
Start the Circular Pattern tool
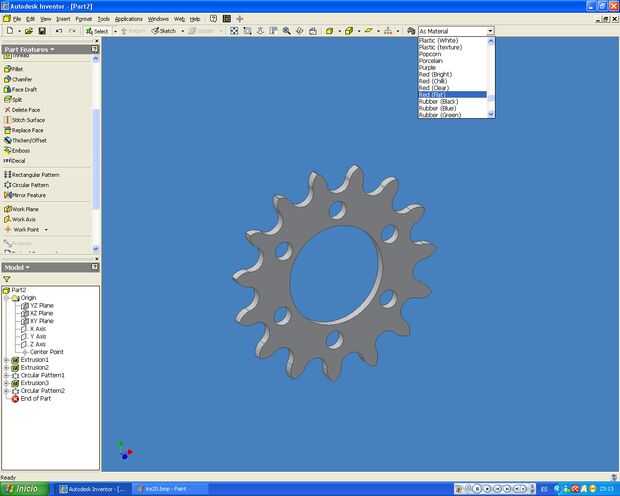click(26, 185)
